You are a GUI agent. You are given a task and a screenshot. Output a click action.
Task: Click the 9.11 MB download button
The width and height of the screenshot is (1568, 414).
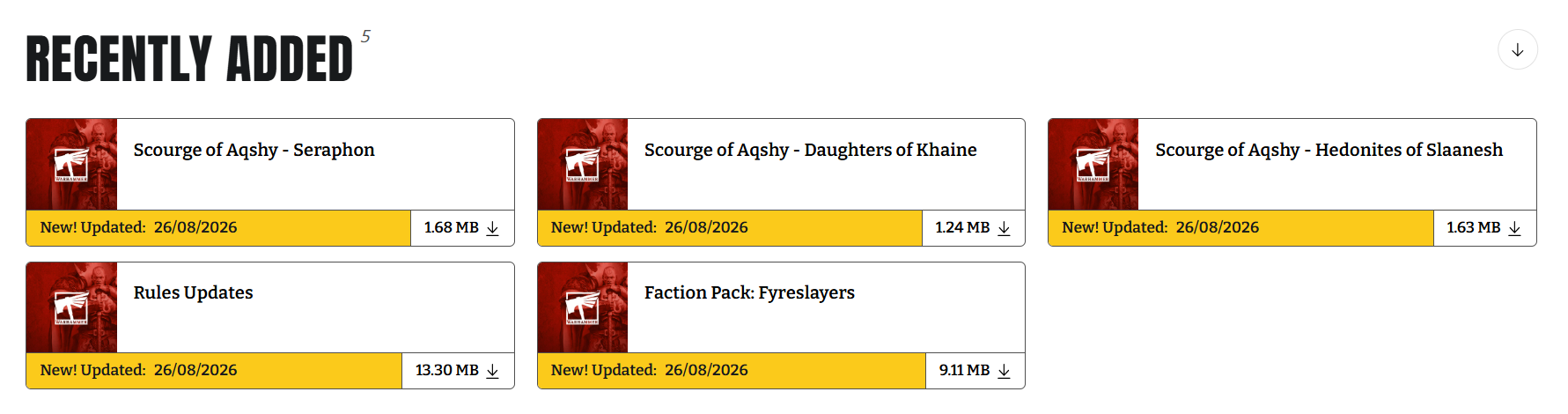coord(975,371)
